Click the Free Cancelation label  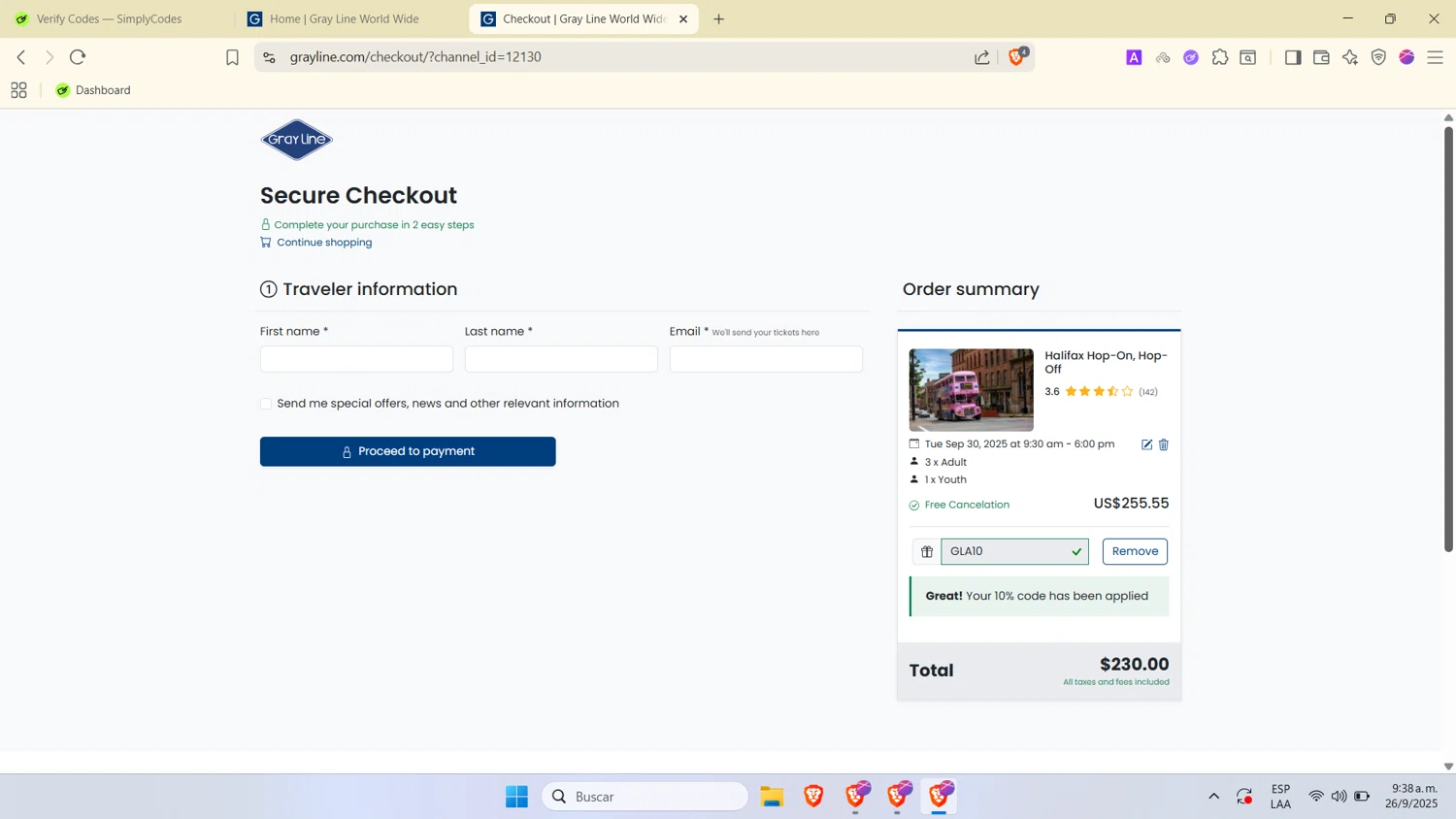pos(967,505)
